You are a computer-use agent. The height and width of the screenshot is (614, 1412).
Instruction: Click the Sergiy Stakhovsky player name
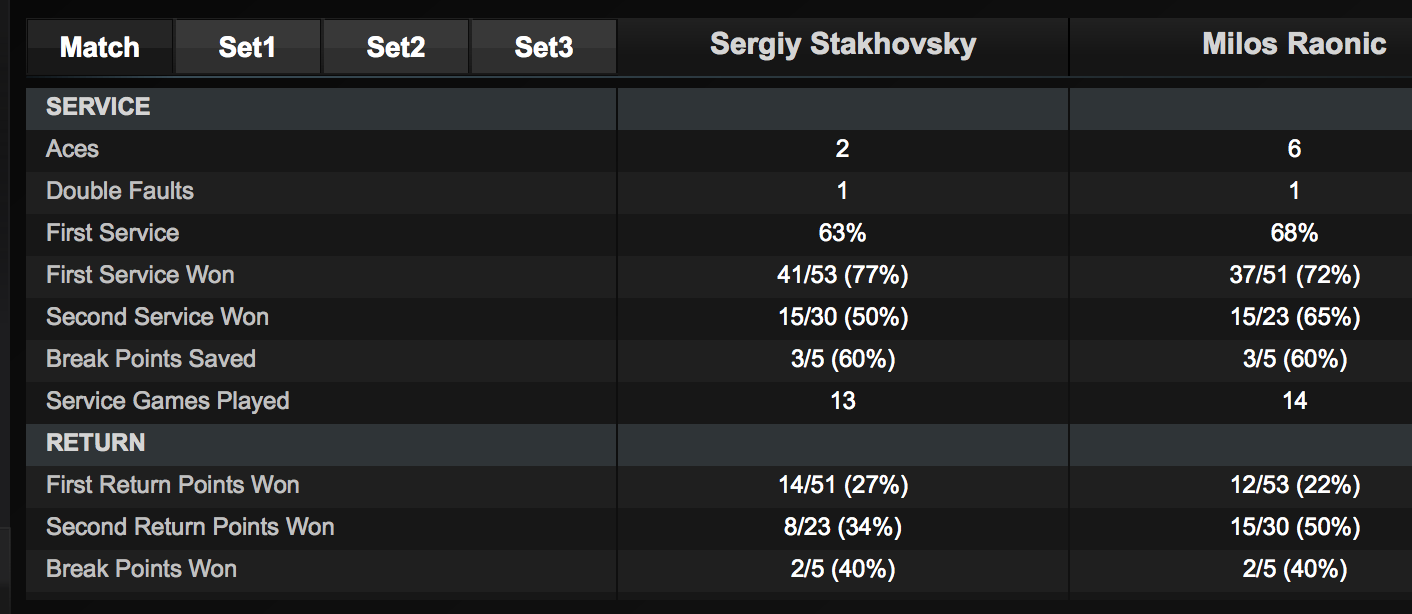842,45
